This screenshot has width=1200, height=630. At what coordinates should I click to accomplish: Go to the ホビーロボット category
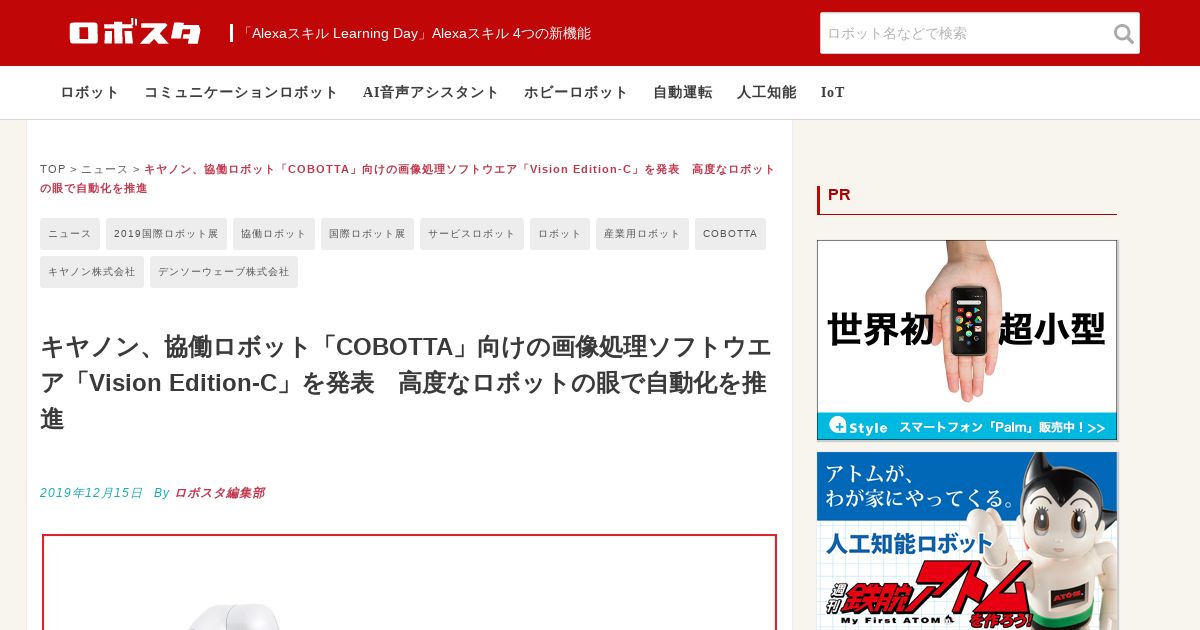pyautogui.click(x=576, y=92)
